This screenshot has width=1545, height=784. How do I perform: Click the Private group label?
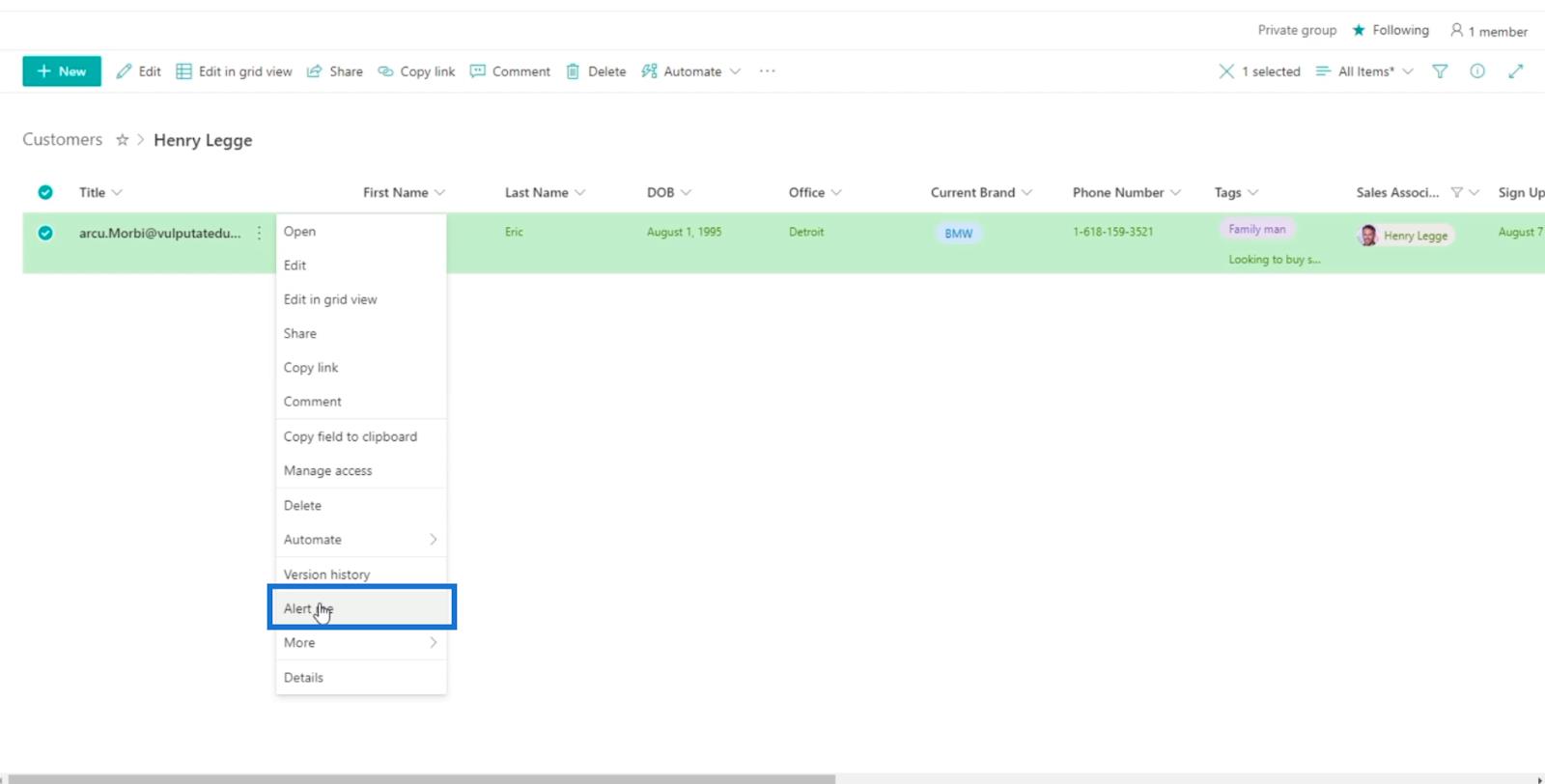pos(1297,30)
